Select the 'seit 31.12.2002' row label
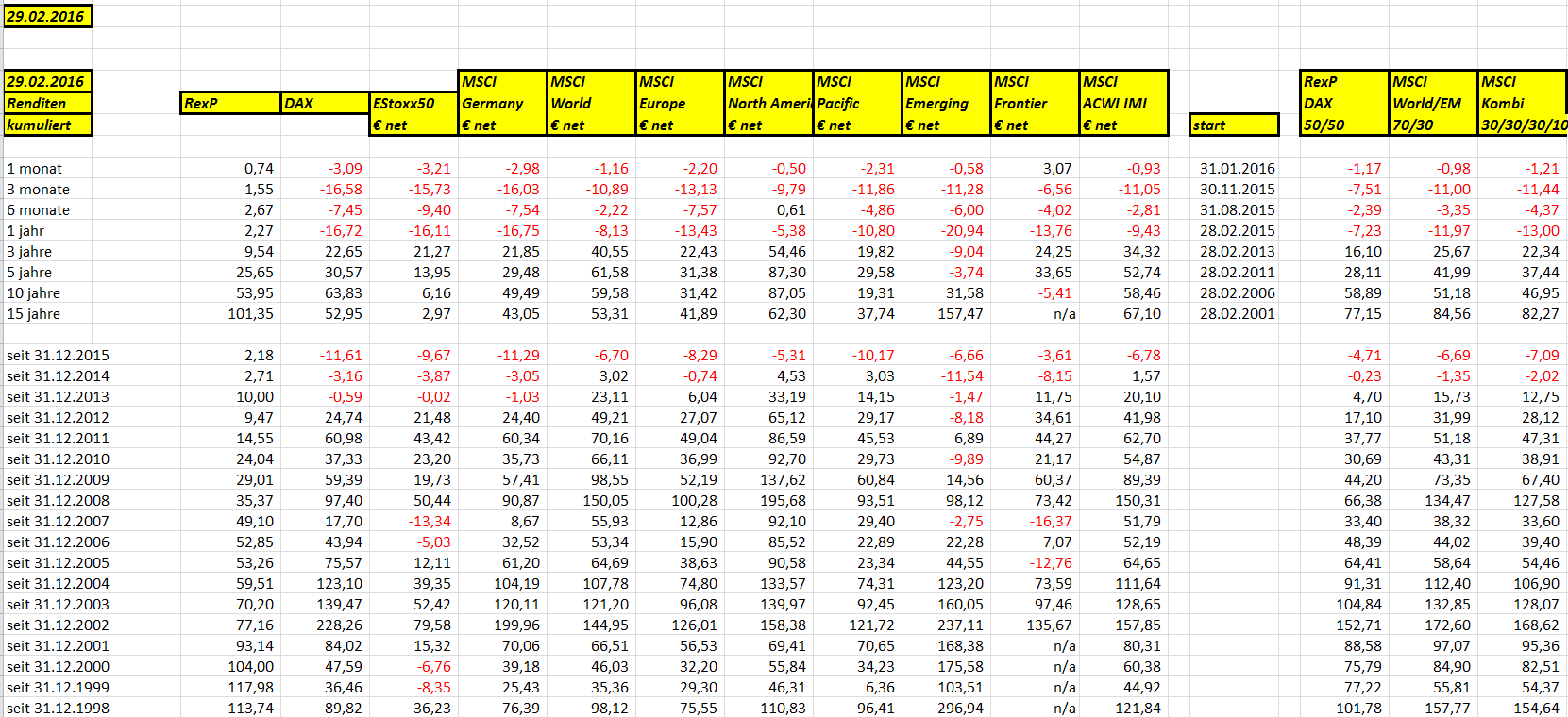Viewport: 1568px width, 717px height. pyautogui.click(x=59, y=625)
